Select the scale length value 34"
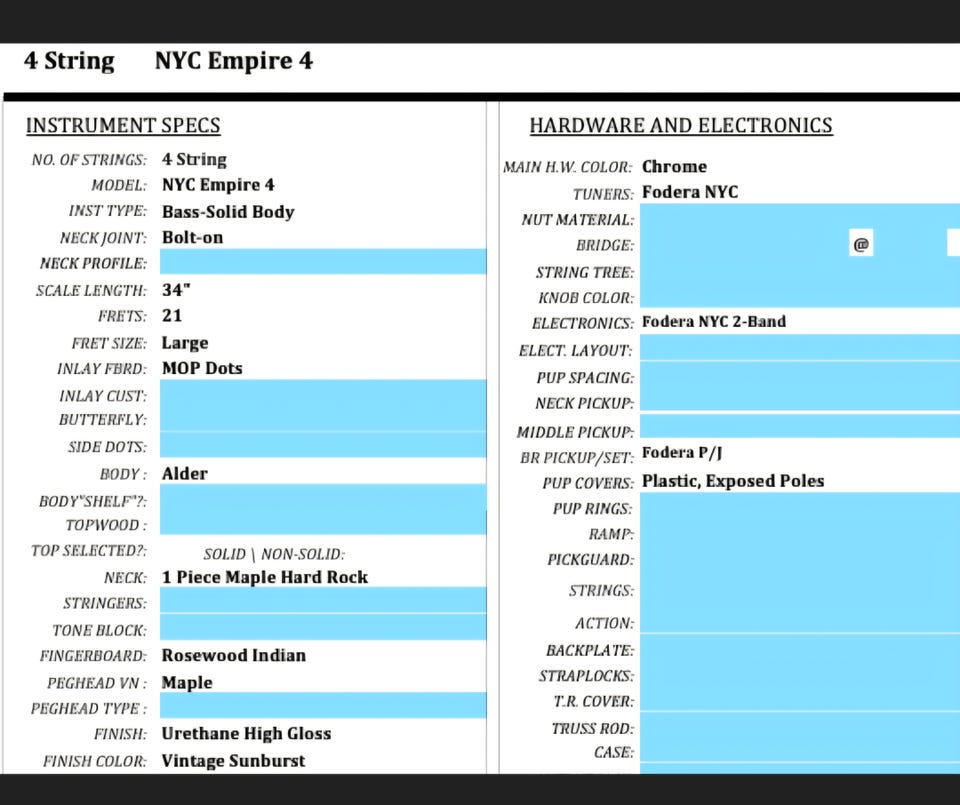The width and height of the screenshot is (960, 805). 176,290
